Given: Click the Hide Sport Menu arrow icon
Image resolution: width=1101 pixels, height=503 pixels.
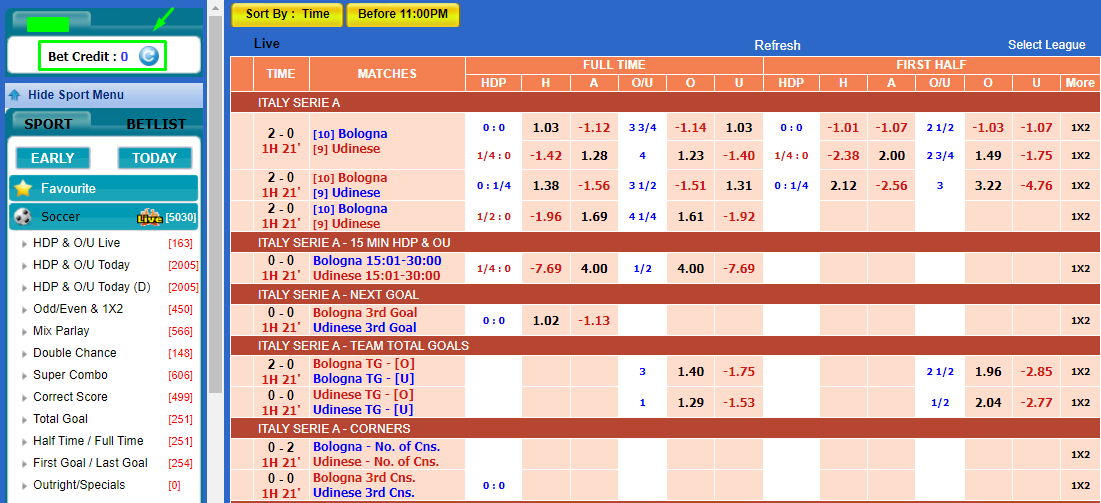Looking at the screenshot, I should coord(14,95).
